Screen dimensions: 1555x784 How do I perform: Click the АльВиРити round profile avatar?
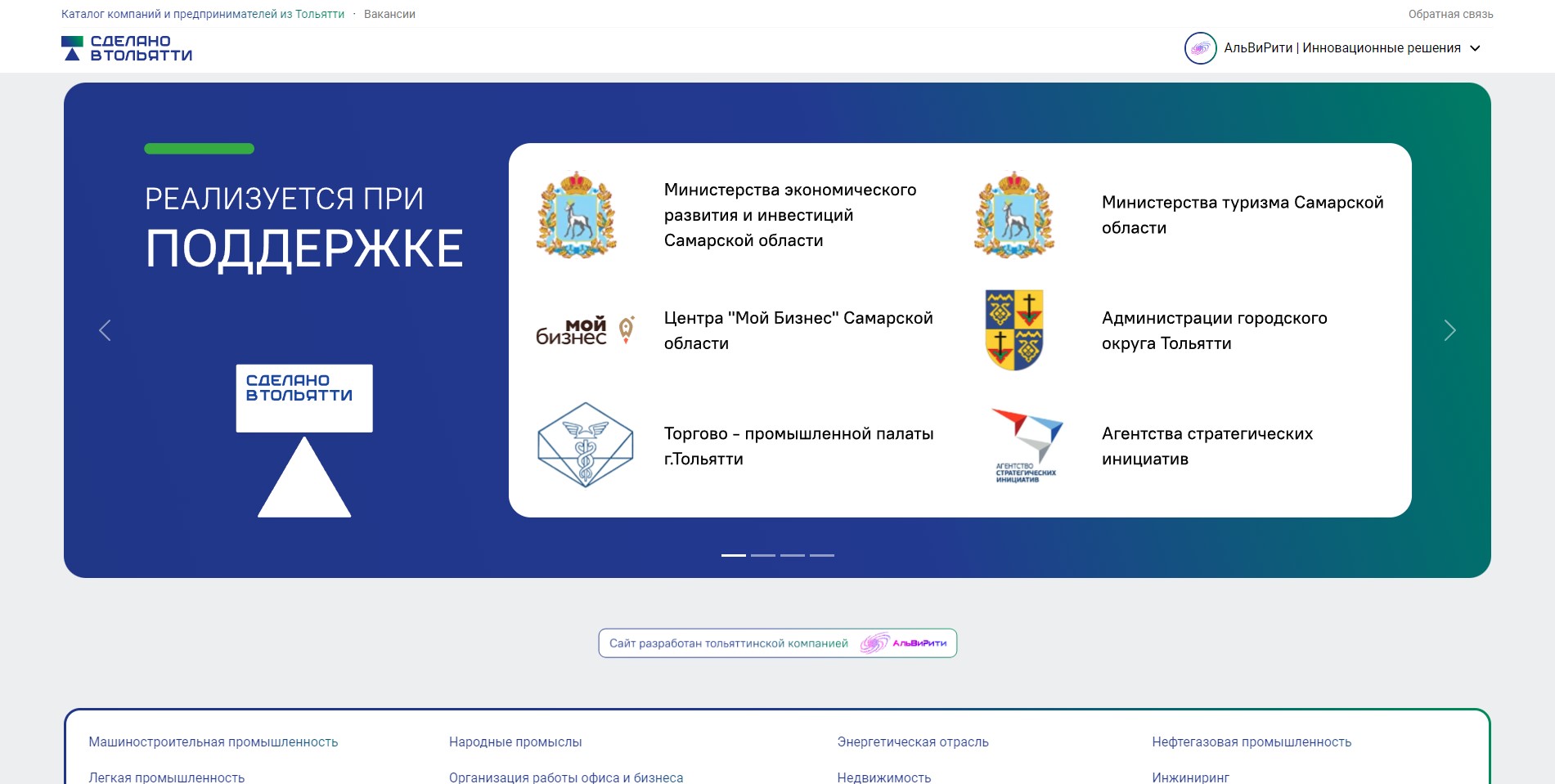click(x=1200, y=48)
